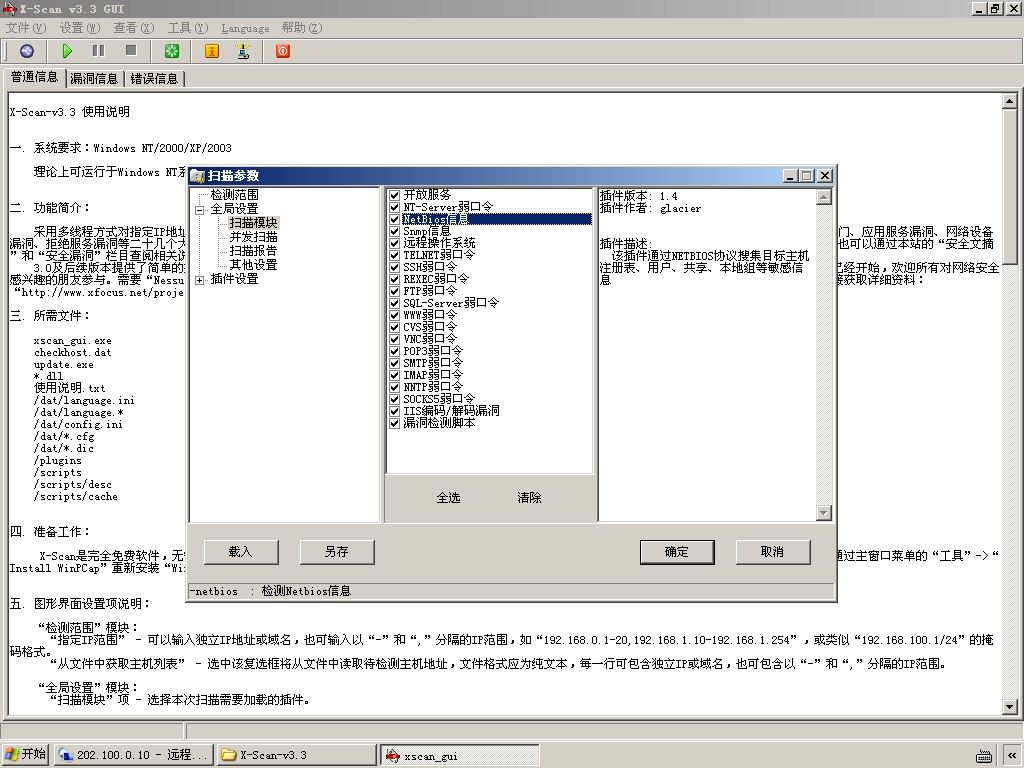Select 扫描报告 in the settings tree
Viewport: 1024px width, 768px height.
pyautogui.click(x=253, y=251)
